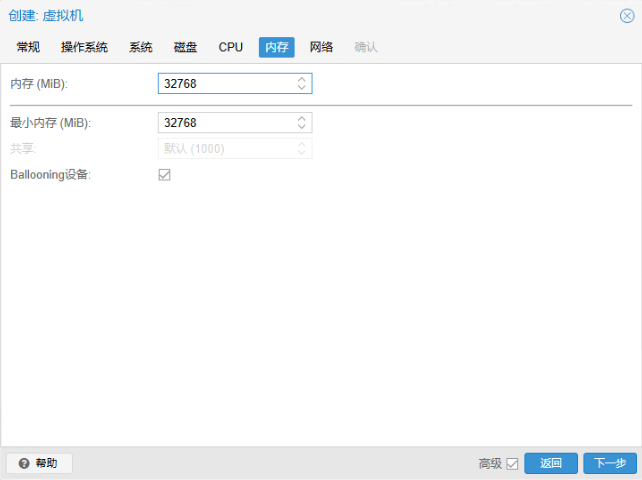Click the help question mark icon
The height and width of the screenshot is (480, 642).
point(24,463)
